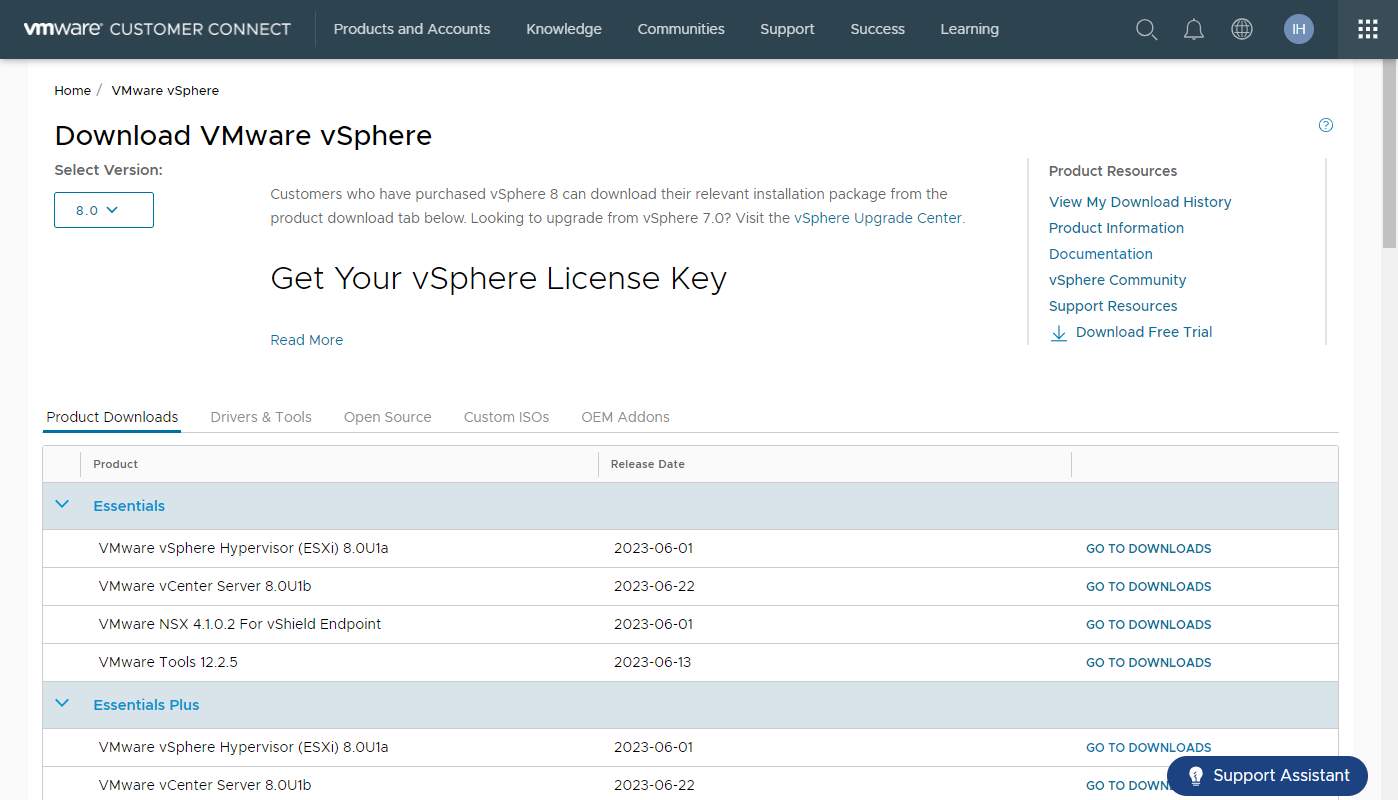
Task: Click Essentials vSphere Hypervisor (ESXi) 8.0U1a name
Action: [x=243, y=548]
